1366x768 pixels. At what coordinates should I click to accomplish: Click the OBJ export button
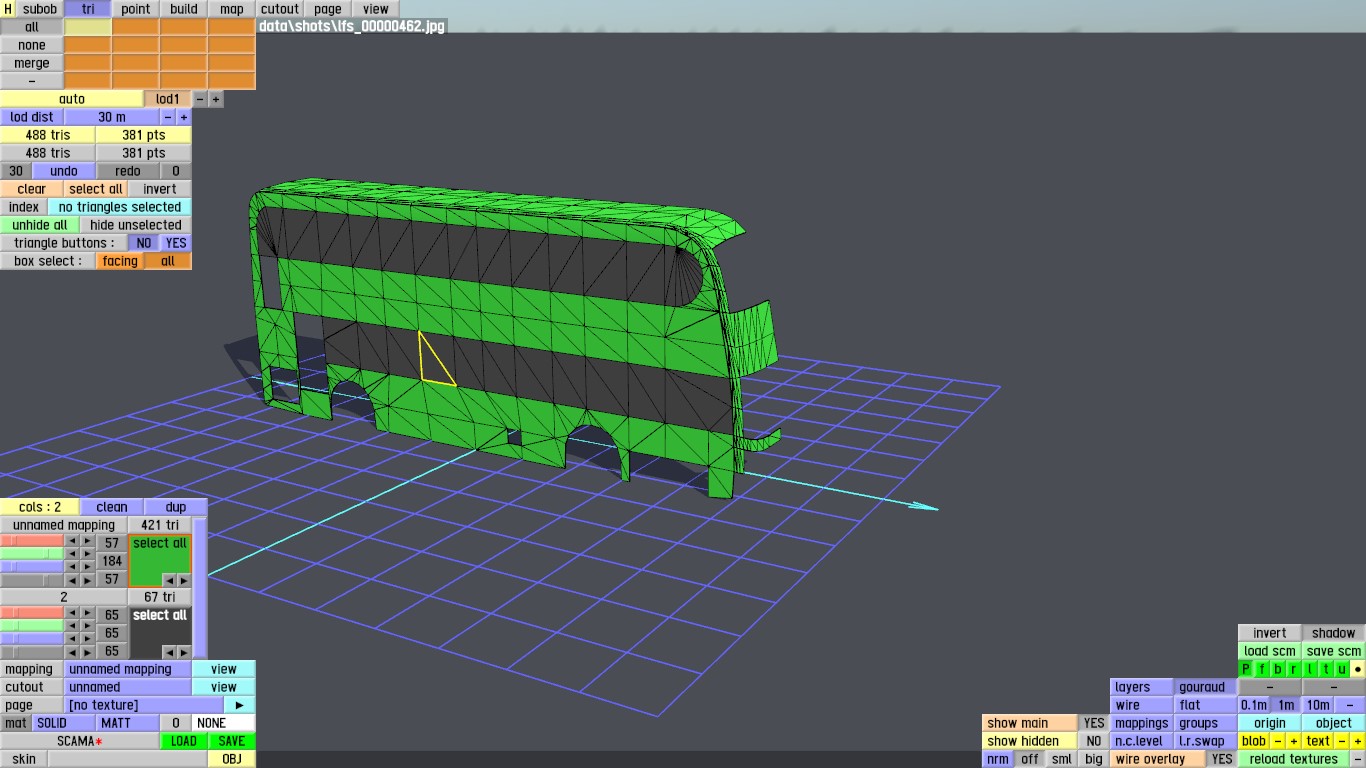[x=232, y=759]
